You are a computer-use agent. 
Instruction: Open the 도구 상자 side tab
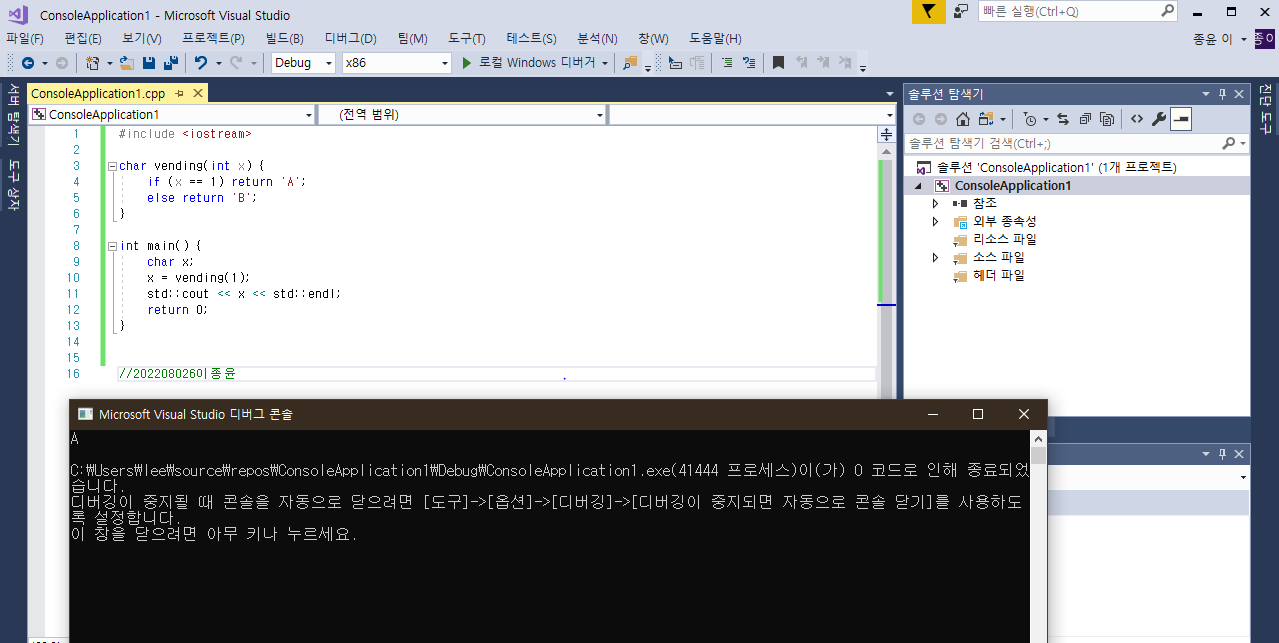pyautogui.click(x=14, y=185)
